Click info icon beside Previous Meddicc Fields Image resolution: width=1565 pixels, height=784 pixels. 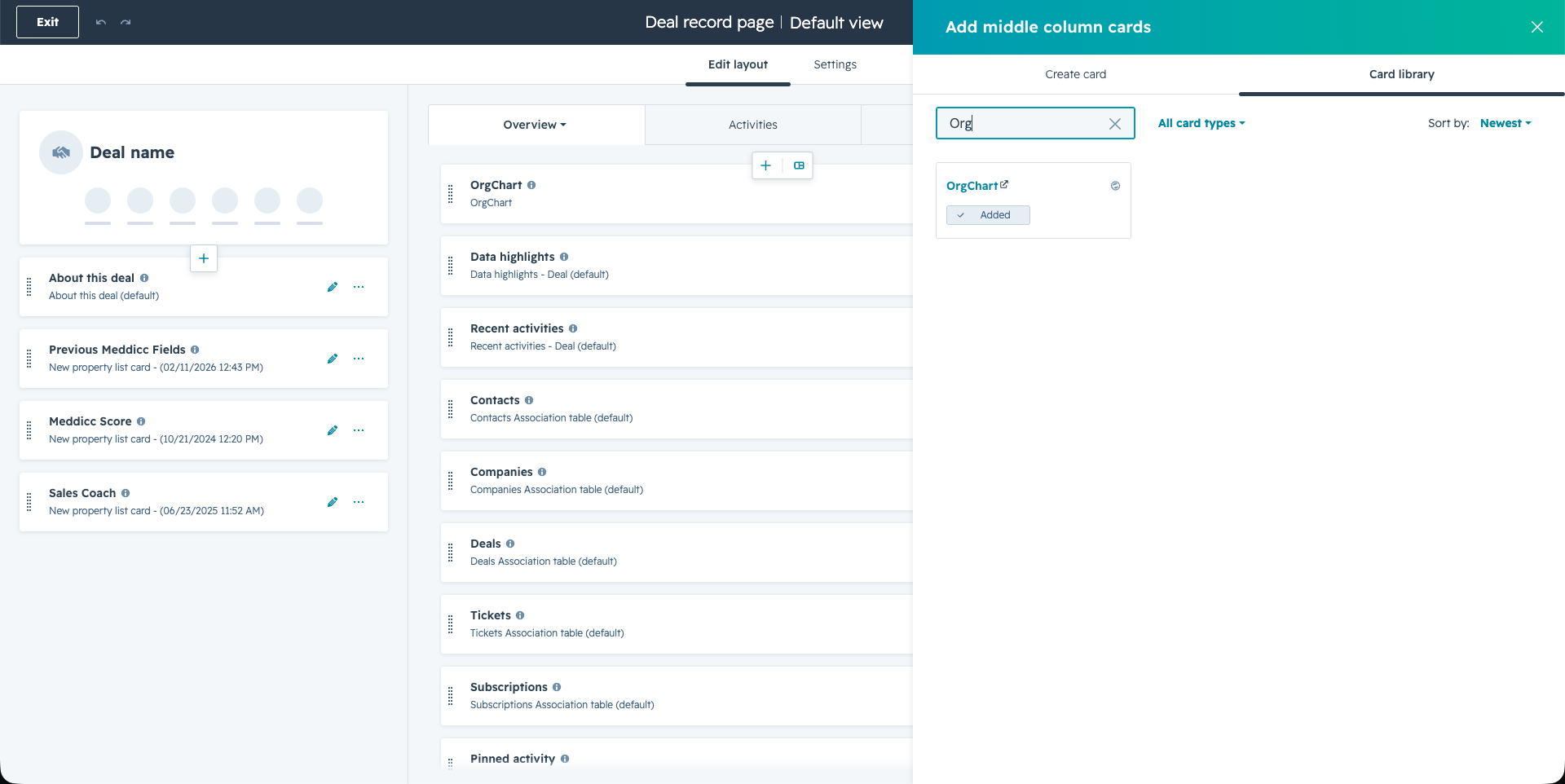[195, 350]
